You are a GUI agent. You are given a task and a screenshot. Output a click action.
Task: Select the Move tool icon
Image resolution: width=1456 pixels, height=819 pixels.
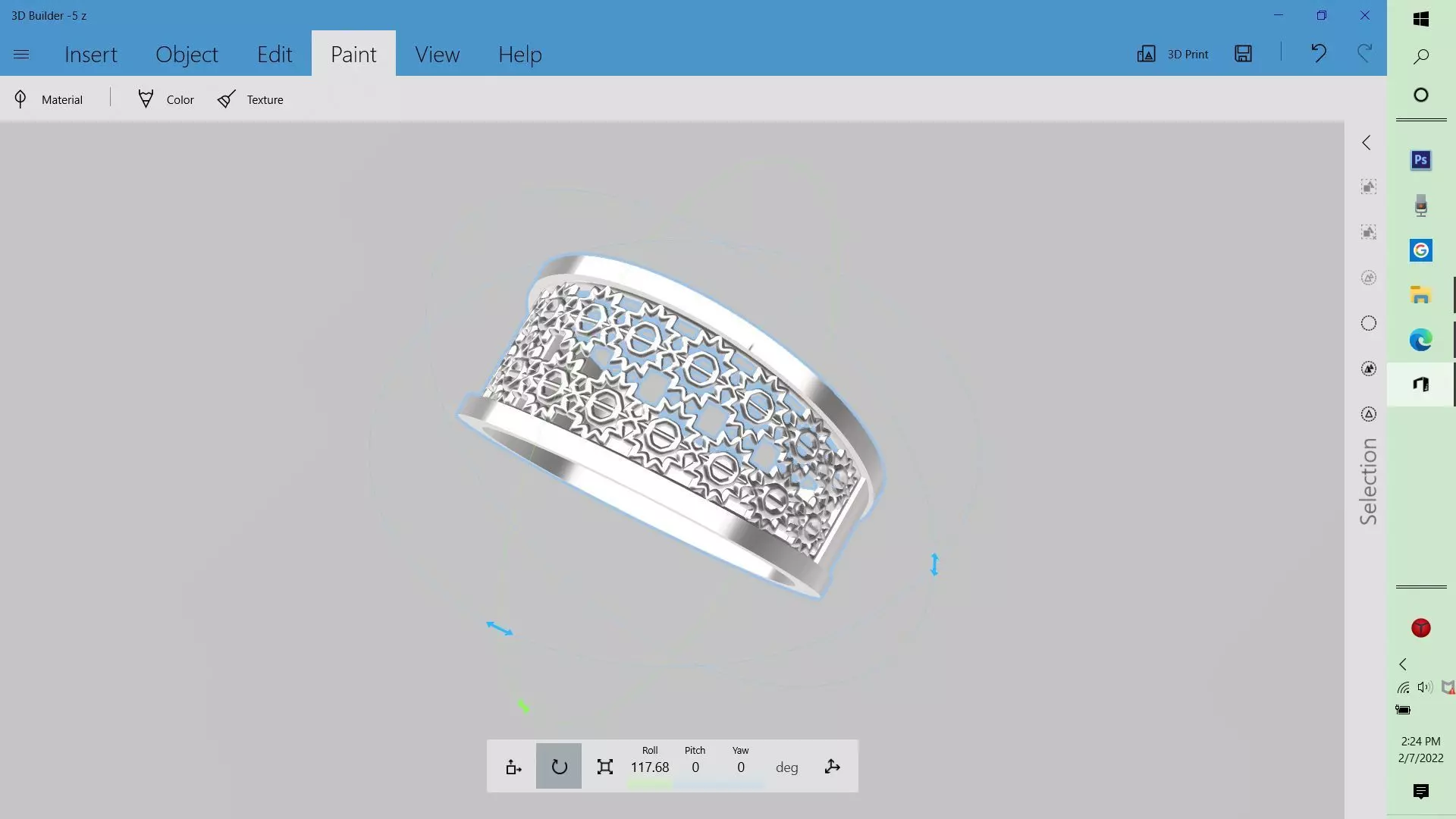(513, 767)
